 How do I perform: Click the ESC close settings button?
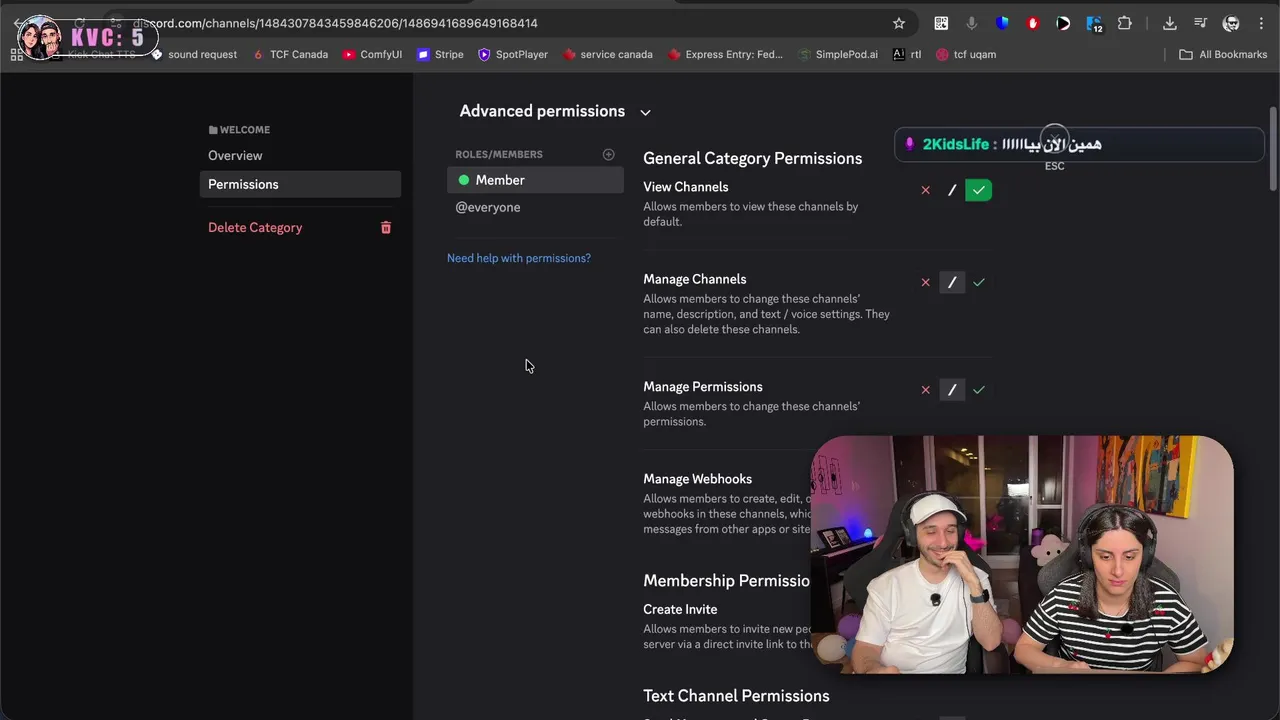(x=1054, y=148)
